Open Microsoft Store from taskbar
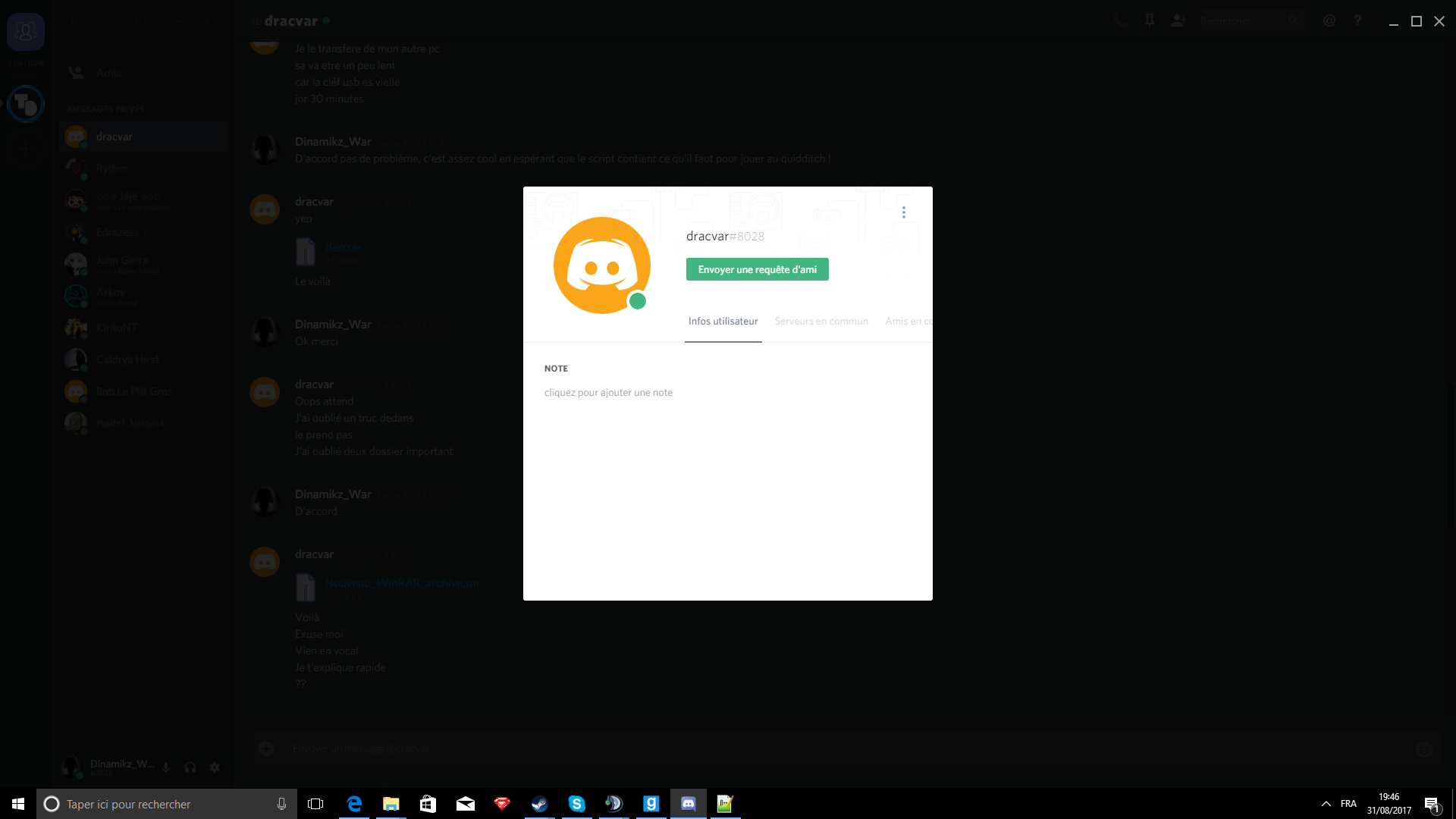Screen dimensions: 1456x819 point(428,804)
